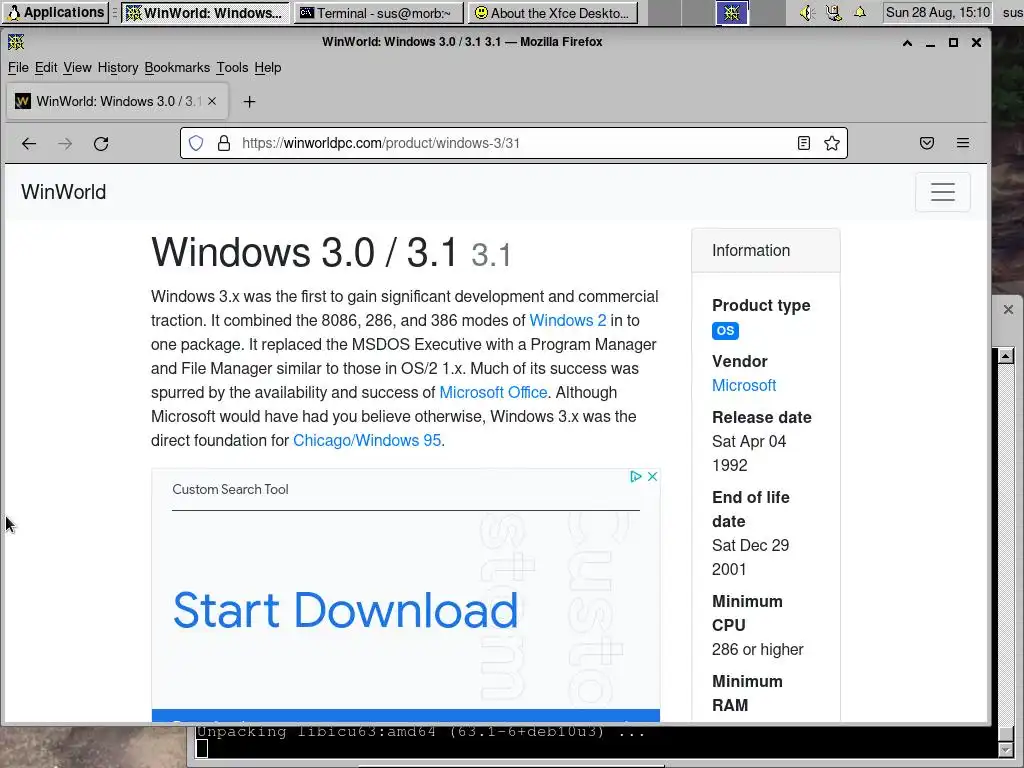Switch to About the Xfce Desktop window
This screenshot has height=768, width=1024.
(553, 12)
